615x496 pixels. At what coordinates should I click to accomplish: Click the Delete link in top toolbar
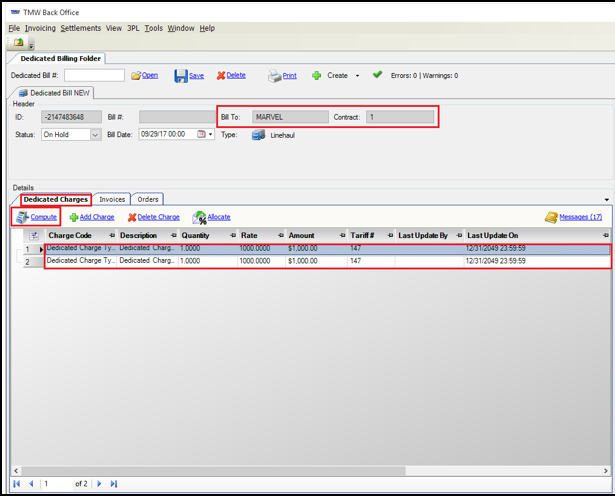click(x=236, y=75)
